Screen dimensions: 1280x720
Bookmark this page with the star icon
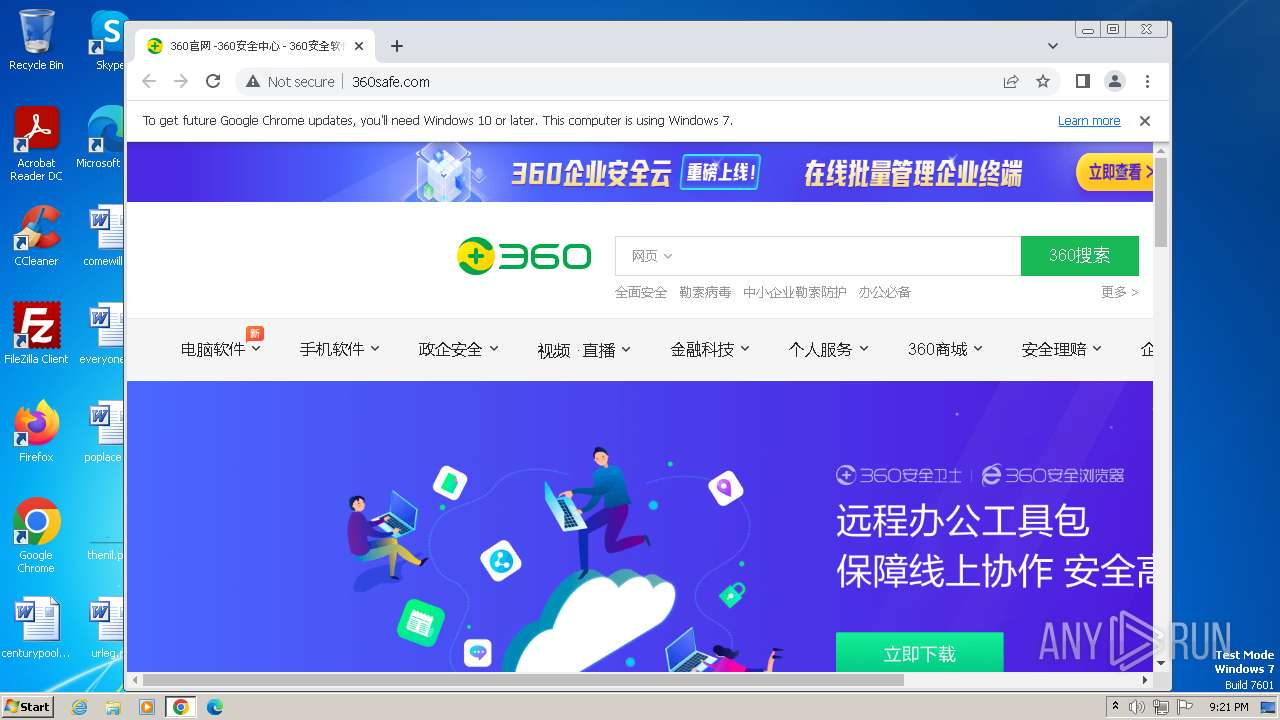(1043, 82)
